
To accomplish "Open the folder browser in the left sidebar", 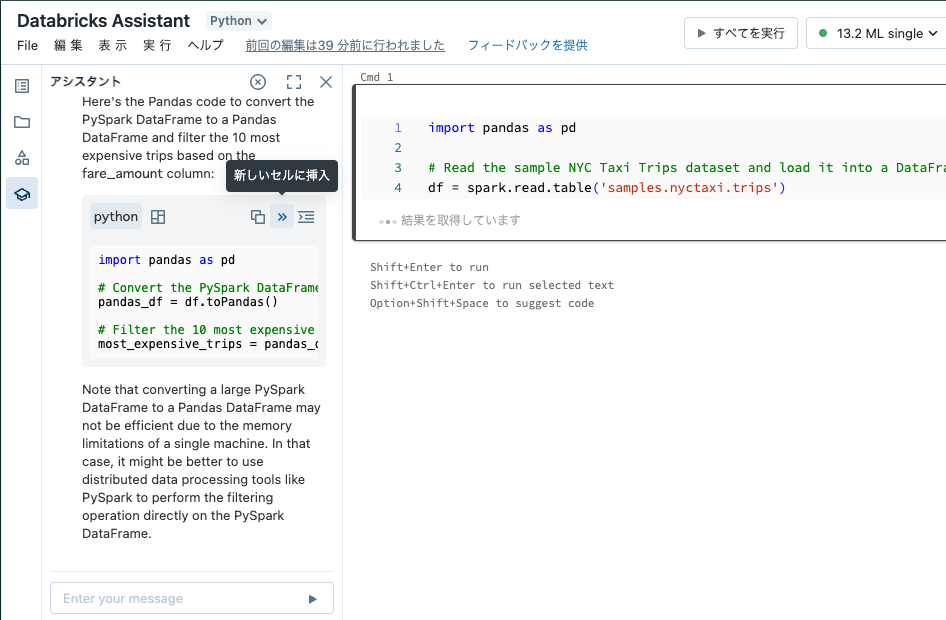I will pyautogui.click(x=21, y=123).
